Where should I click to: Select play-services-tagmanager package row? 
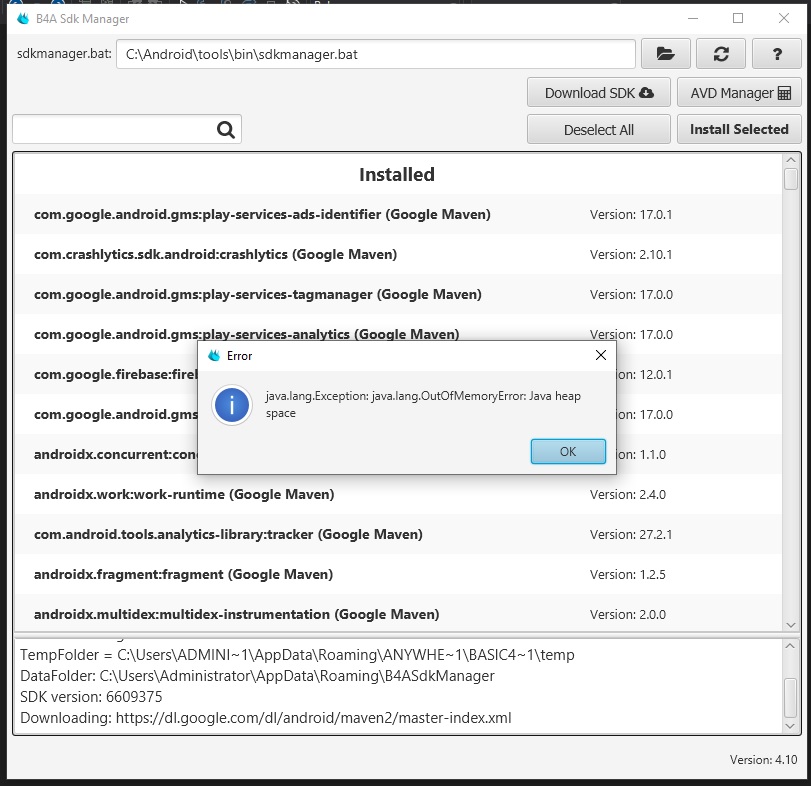[398, 294]
